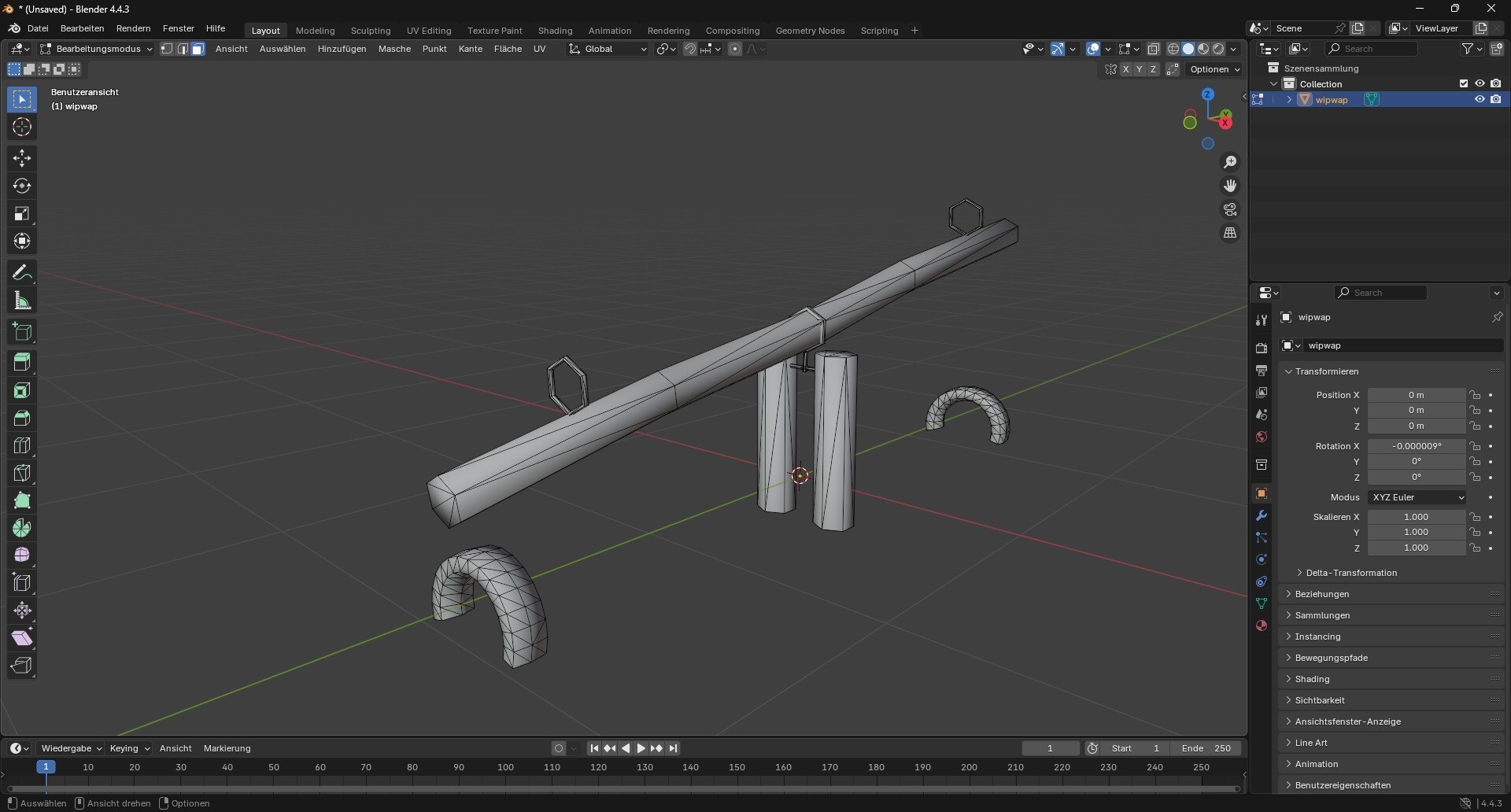This screenshot has height=812, width=1511.
Task: Switch to face select mode
Action: pos(198,50)
